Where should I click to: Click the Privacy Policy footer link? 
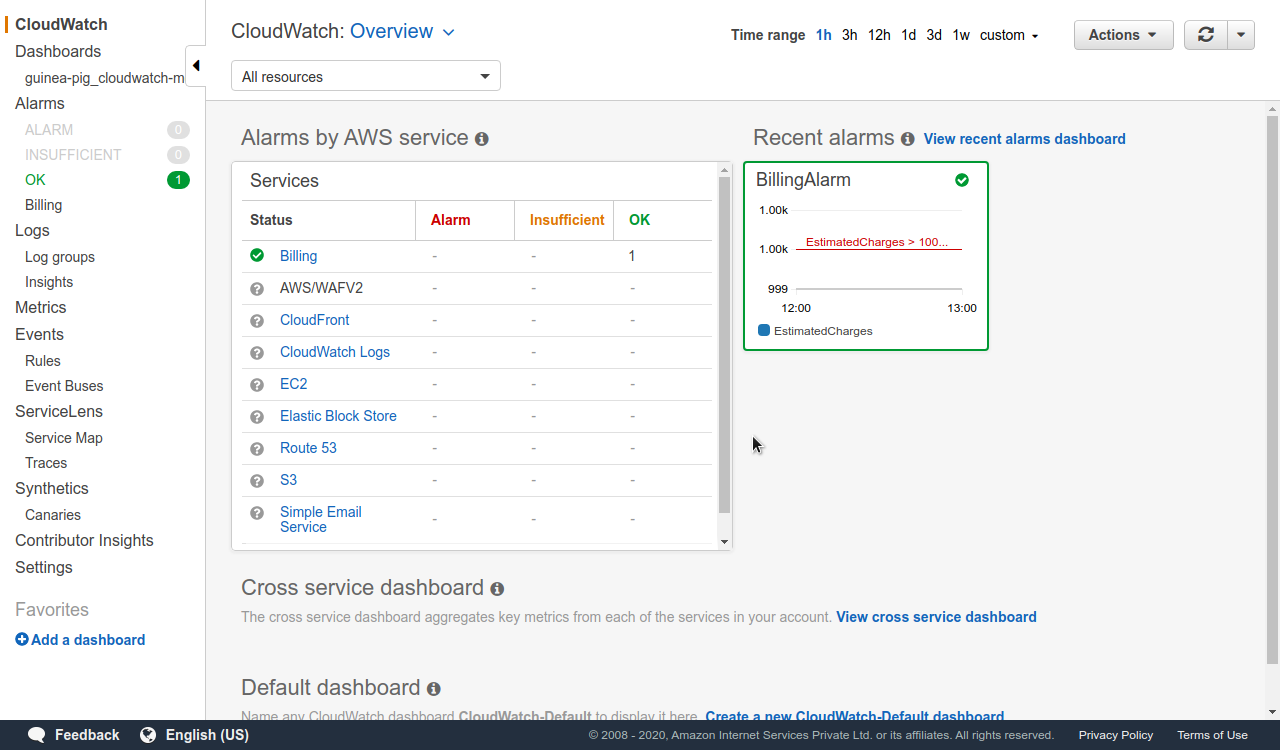1116,735
